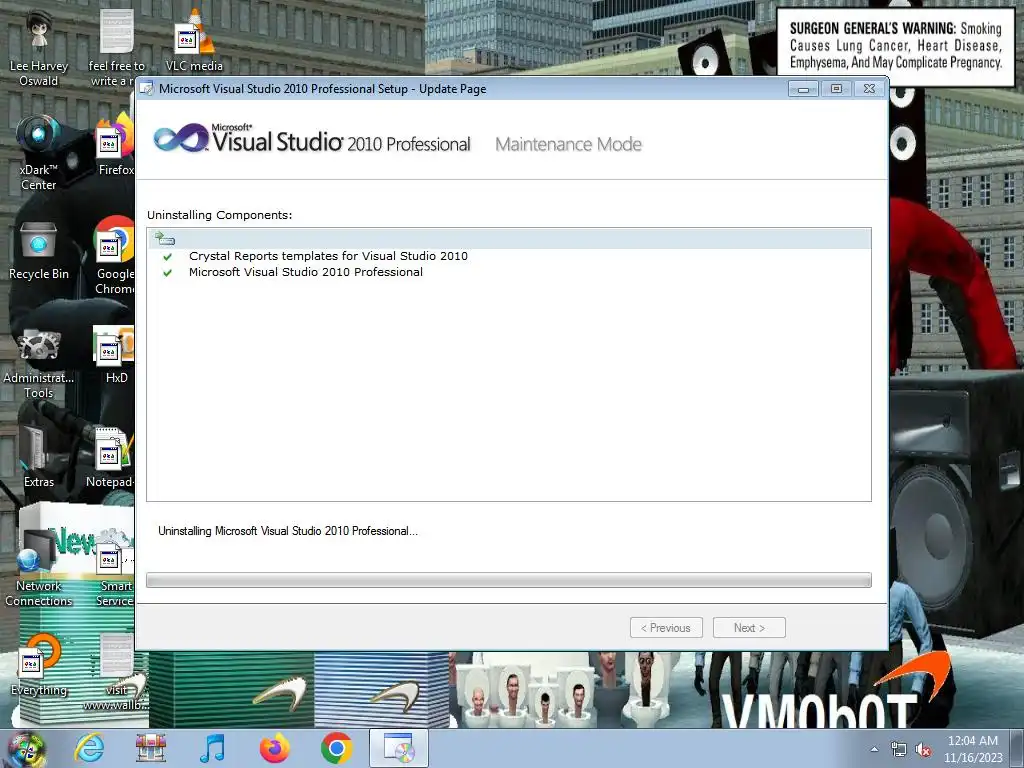
Task: Open Network Connections desktop icon
Action: click(x=39, y=569)
